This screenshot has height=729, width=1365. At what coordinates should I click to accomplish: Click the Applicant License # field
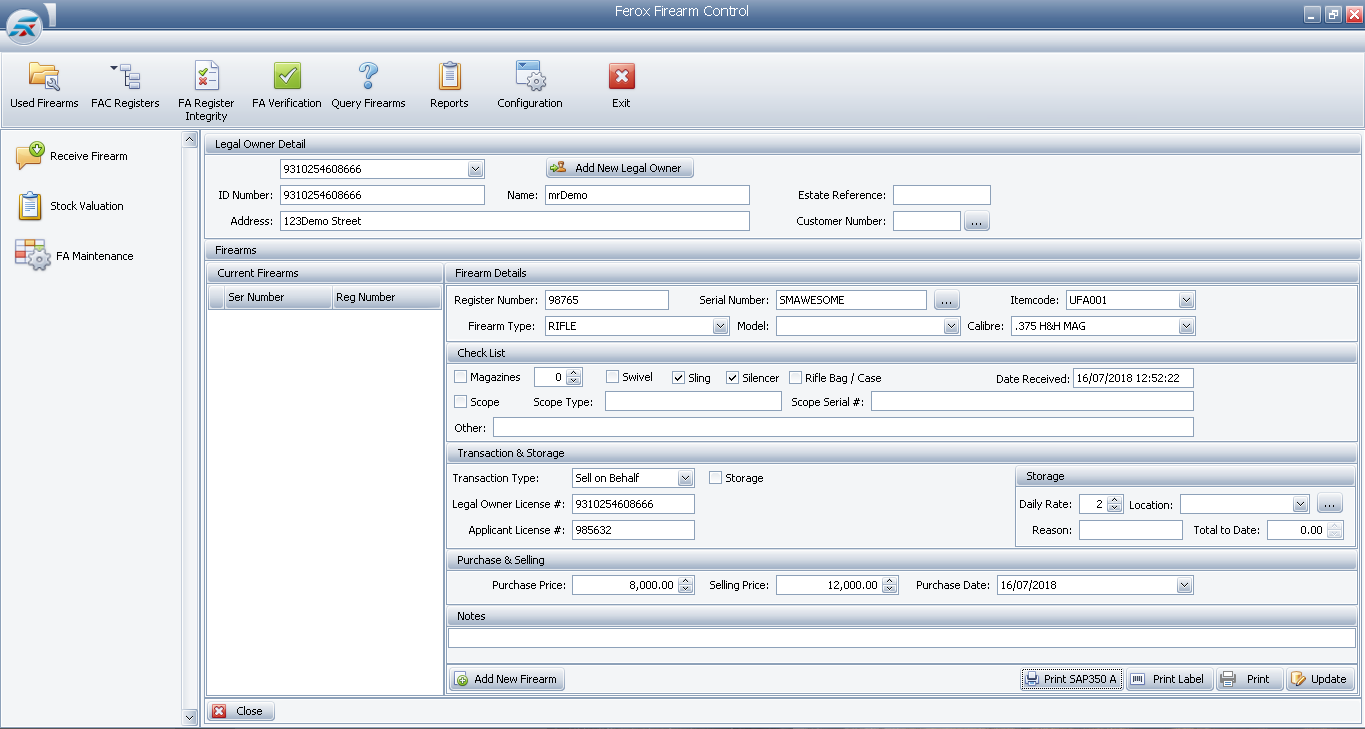[x=633, y=530]
